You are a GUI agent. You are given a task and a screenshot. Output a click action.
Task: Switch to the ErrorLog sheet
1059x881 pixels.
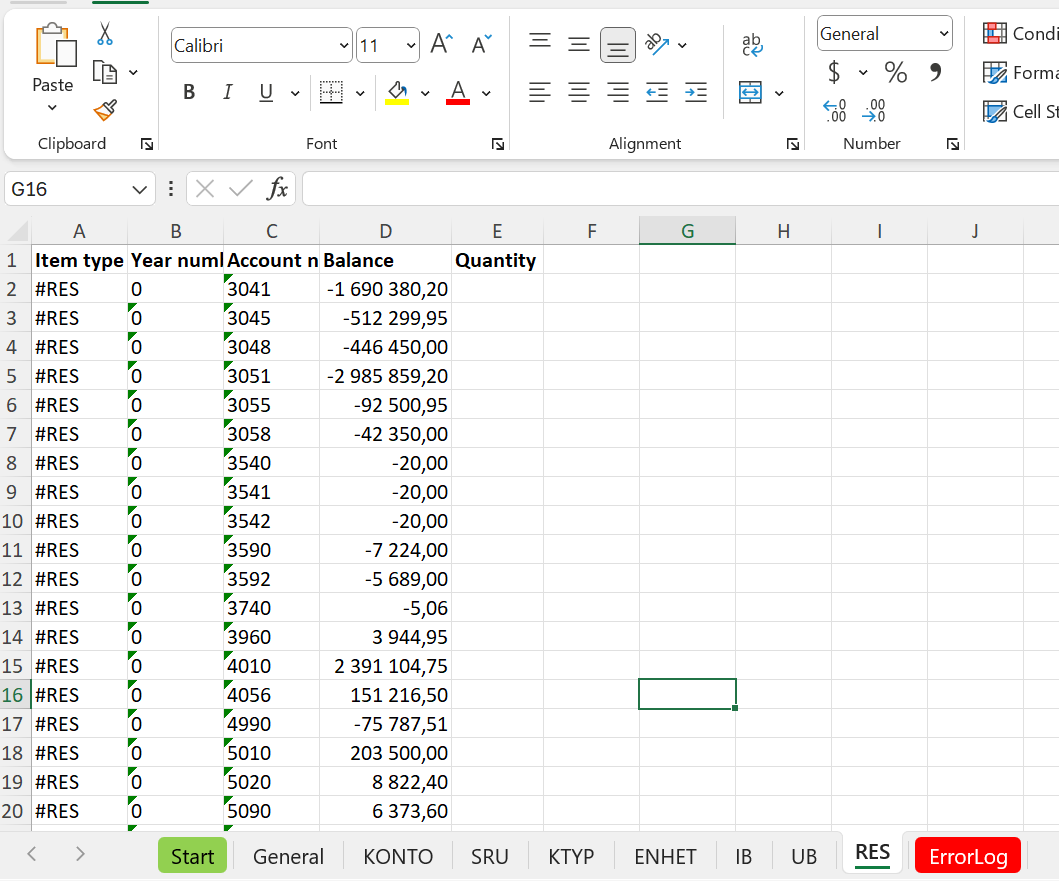[967, 856]
